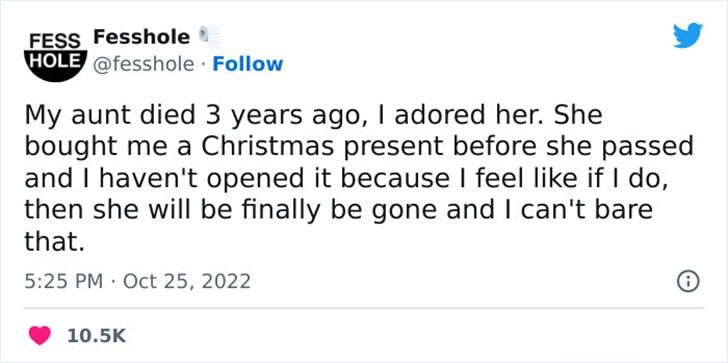Click the blue Twitter bird logo
Screen dimensions: 728x363
tap(688, 35)
